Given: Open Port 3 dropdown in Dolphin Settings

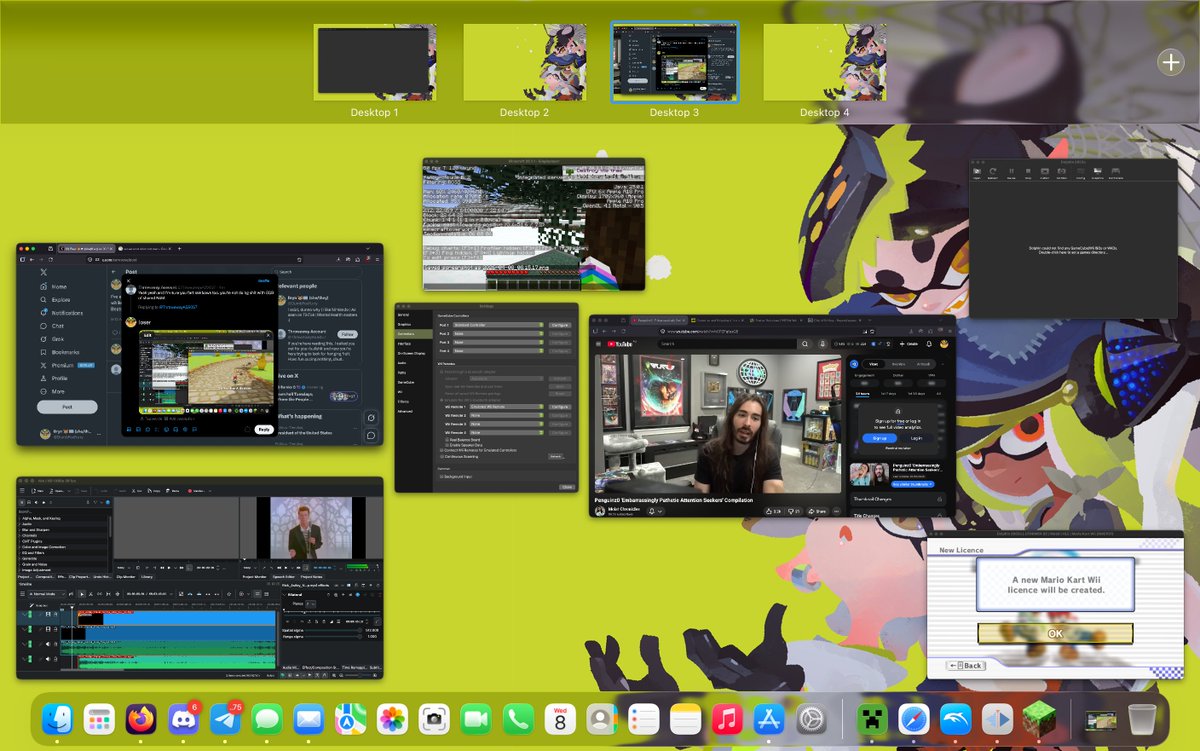Looking at the screenshot, I should (498, 342).
